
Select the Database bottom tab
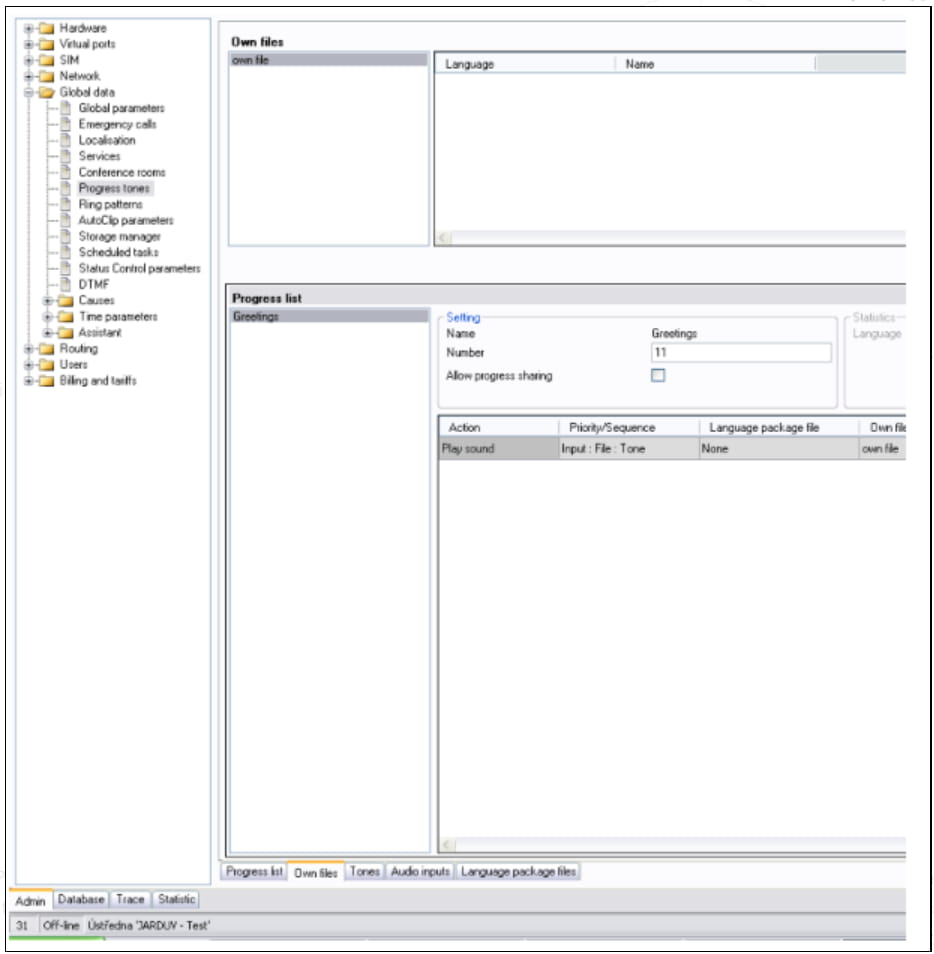[81, 899]
